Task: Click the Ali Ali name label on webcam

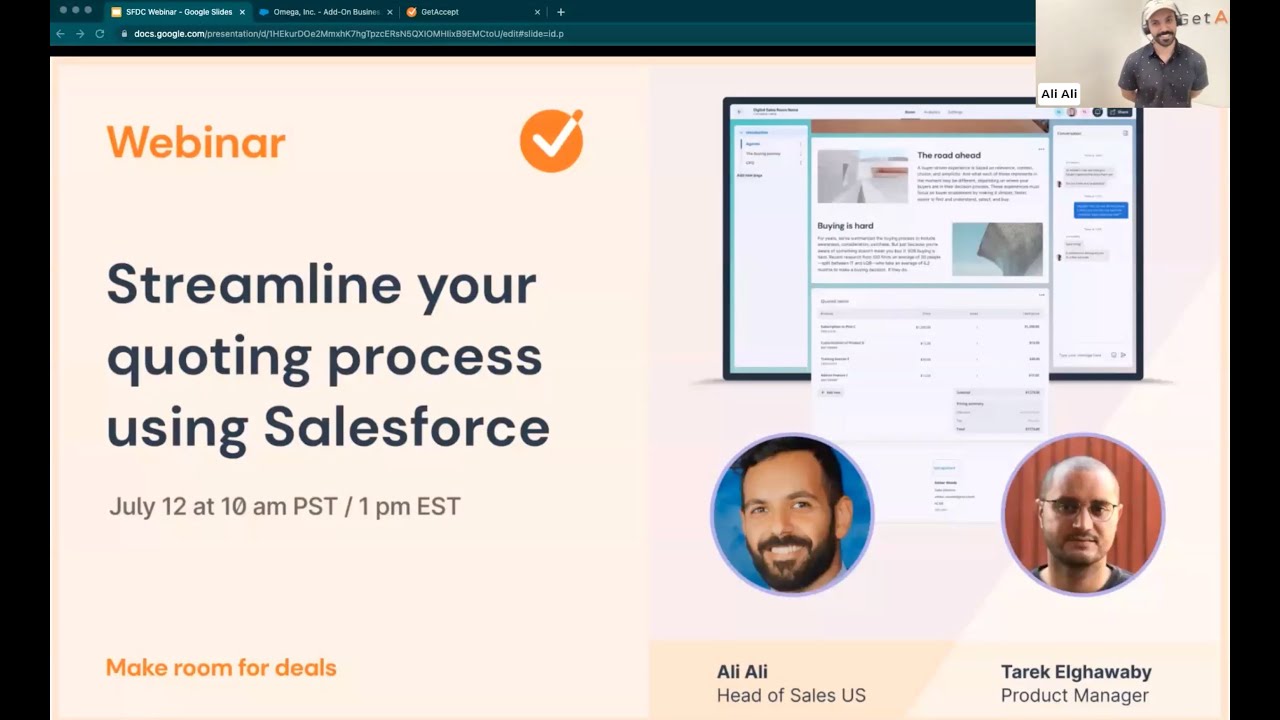Action: (x=1059, y=94)
